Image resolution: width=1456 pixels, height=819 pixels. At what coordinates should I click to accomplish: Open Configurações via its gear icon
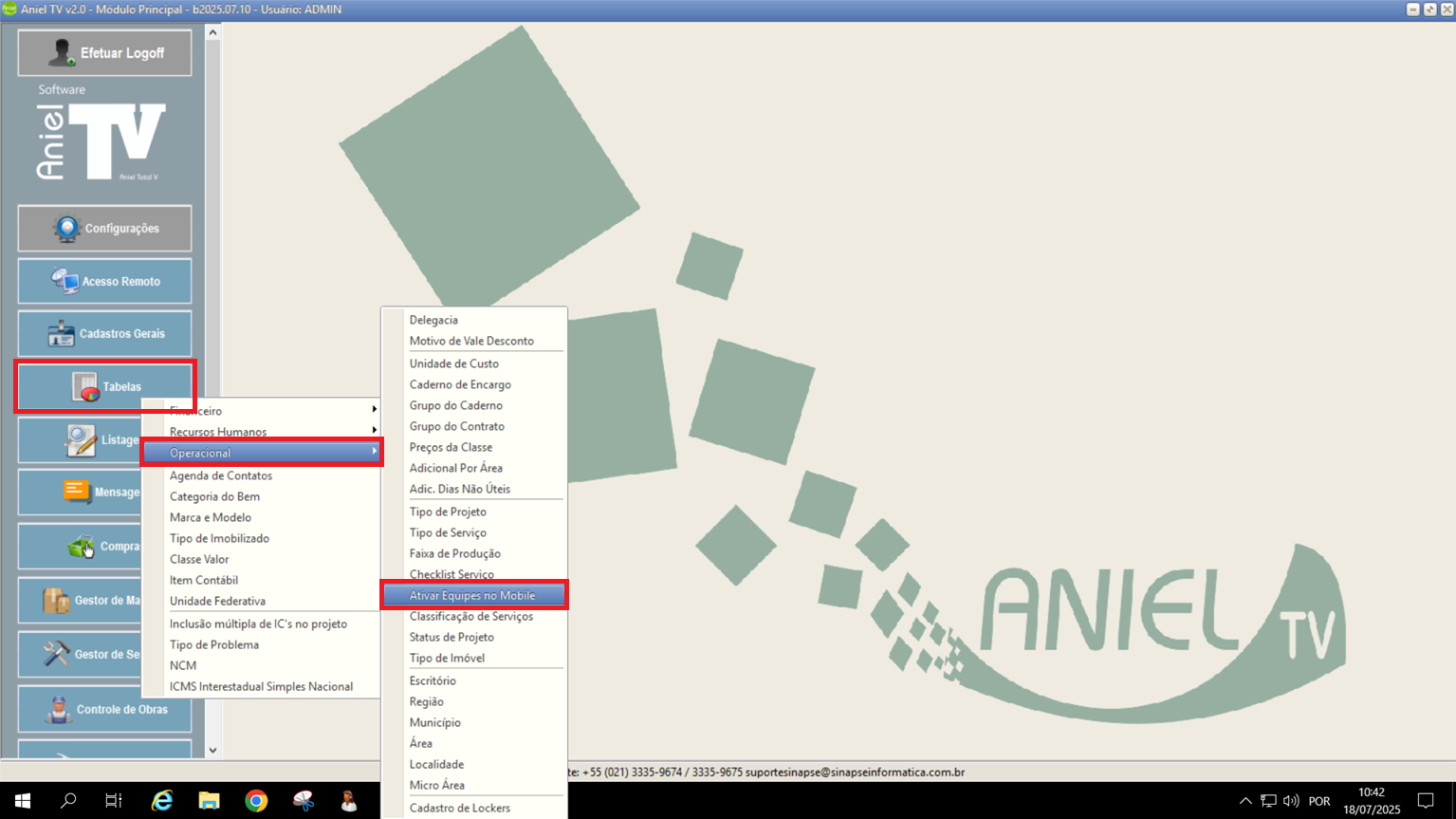click(x=66, y=229)
